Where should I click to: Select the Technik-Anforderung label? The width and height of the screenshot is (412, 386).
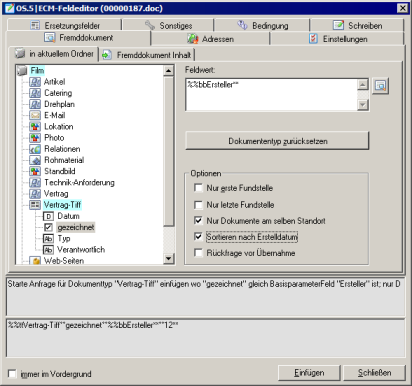pos(79,183)
